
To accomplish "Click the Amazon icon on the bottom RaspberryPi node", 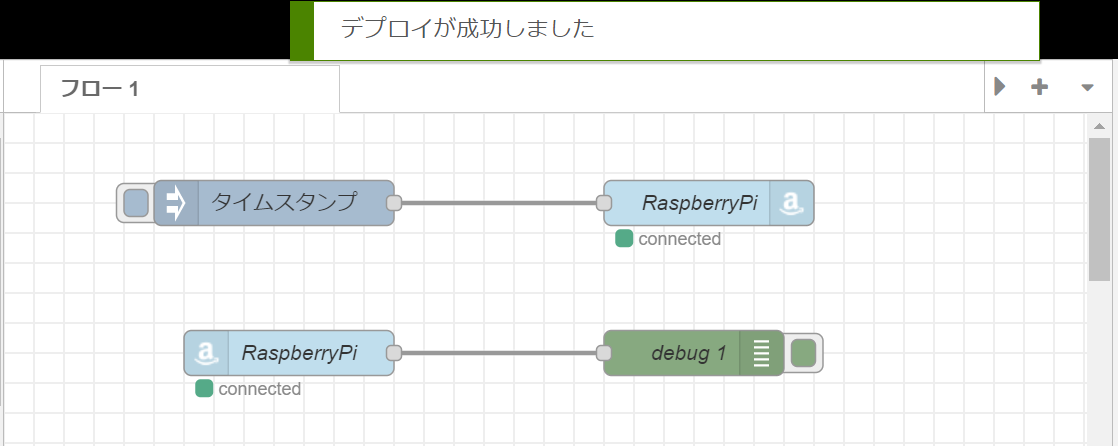I will click(206, 353).
